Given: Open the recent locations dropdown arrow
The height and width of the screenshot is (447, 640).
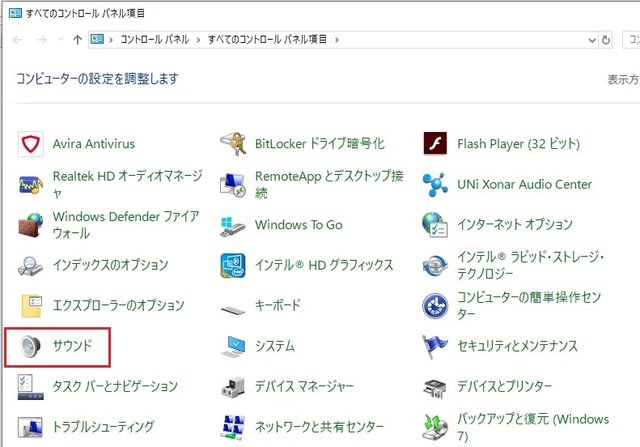Looking at the screenshot, I should tap(61, 40).
